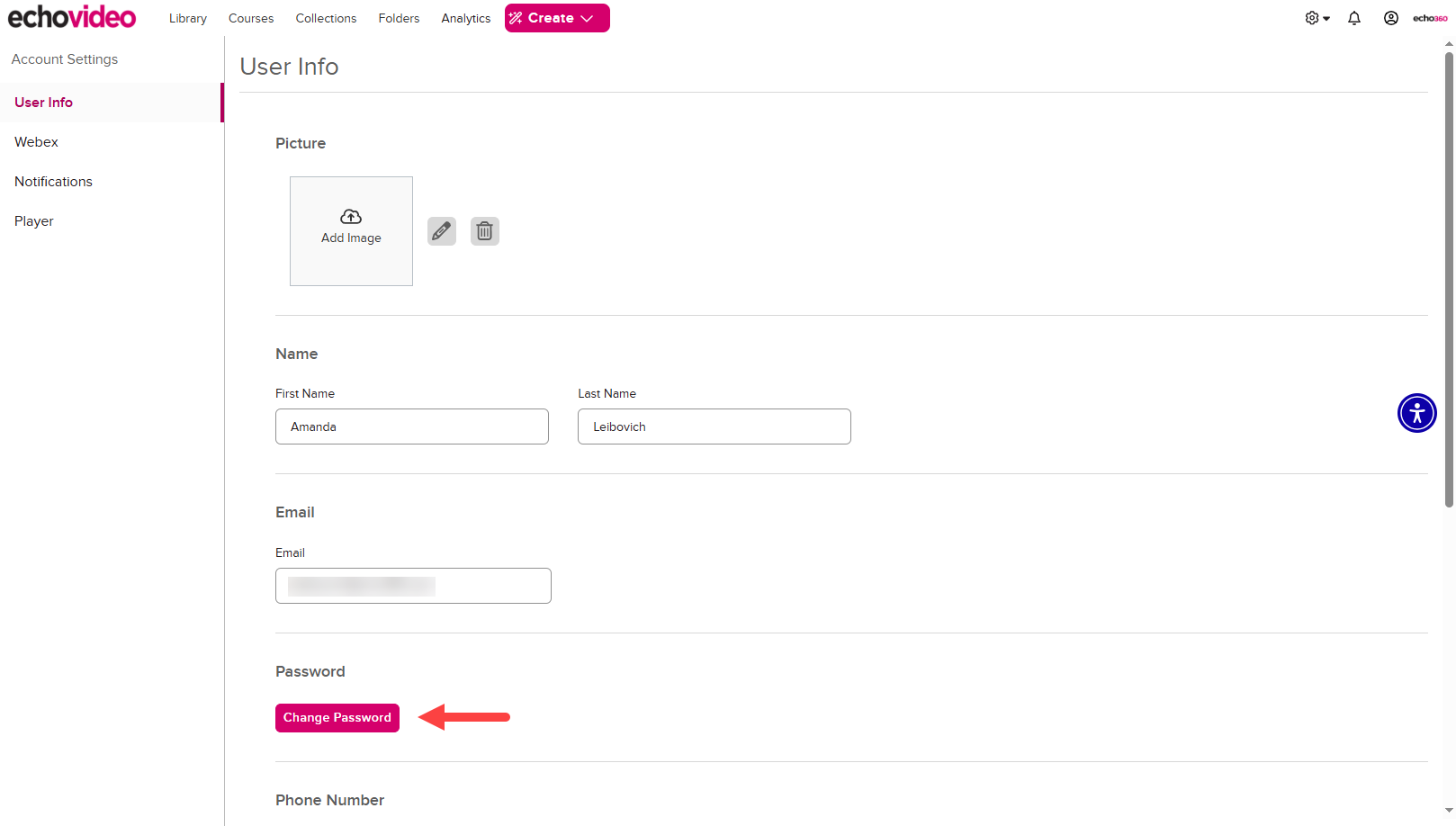Open the notifications bell icon
Viewport: 1456px width, 826px height.
tap(1353, 18)
